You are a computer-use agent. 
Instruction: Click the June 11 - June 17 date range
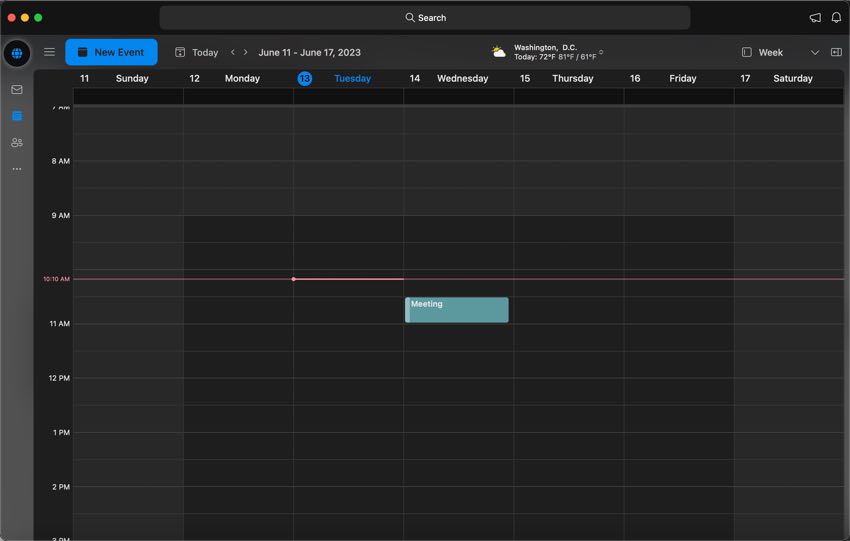click(x=309, y=52)
